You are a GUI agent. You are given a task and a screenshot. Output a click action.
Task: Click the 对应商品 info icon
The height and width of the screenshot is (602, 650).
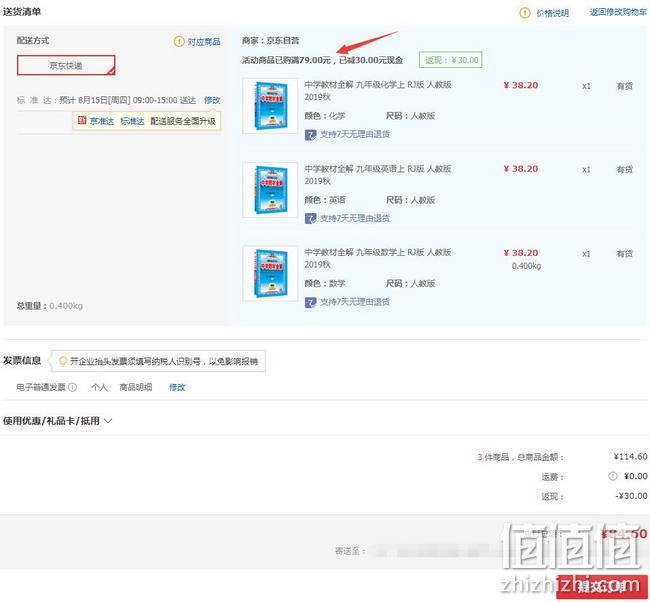point(179,41)
